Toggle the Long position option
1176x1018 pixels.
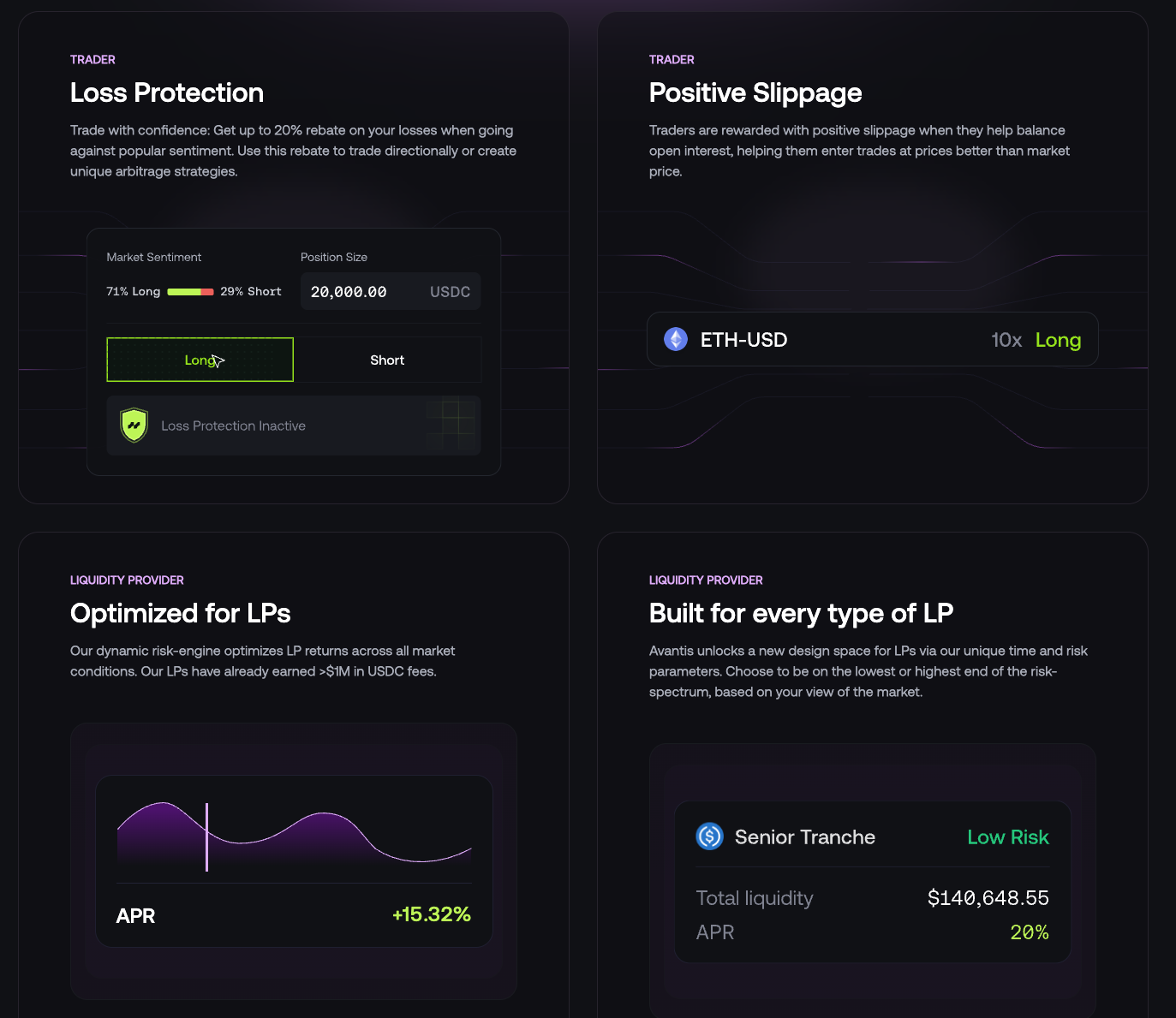(x=200, y=360)
